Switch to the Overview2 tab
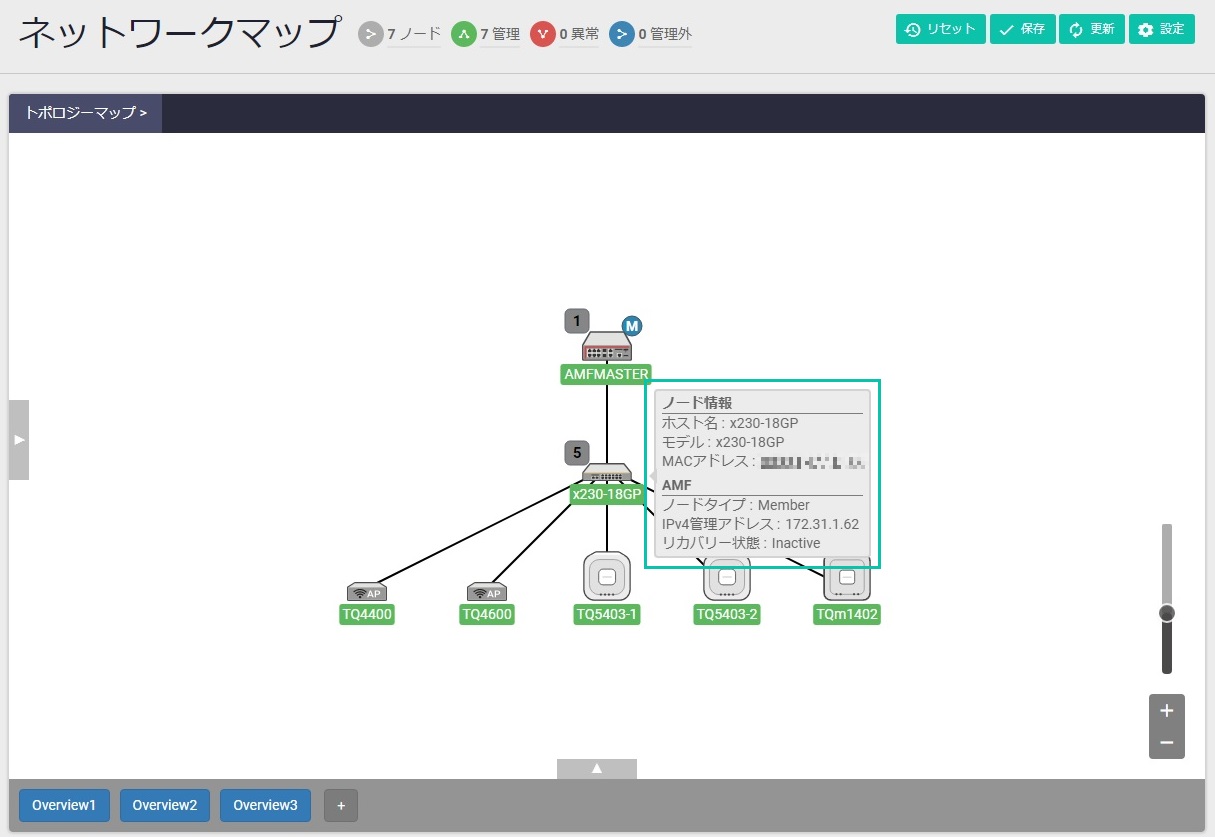Screen dimensions: 1215x837 pyautogui.click(x=165, y=805)
